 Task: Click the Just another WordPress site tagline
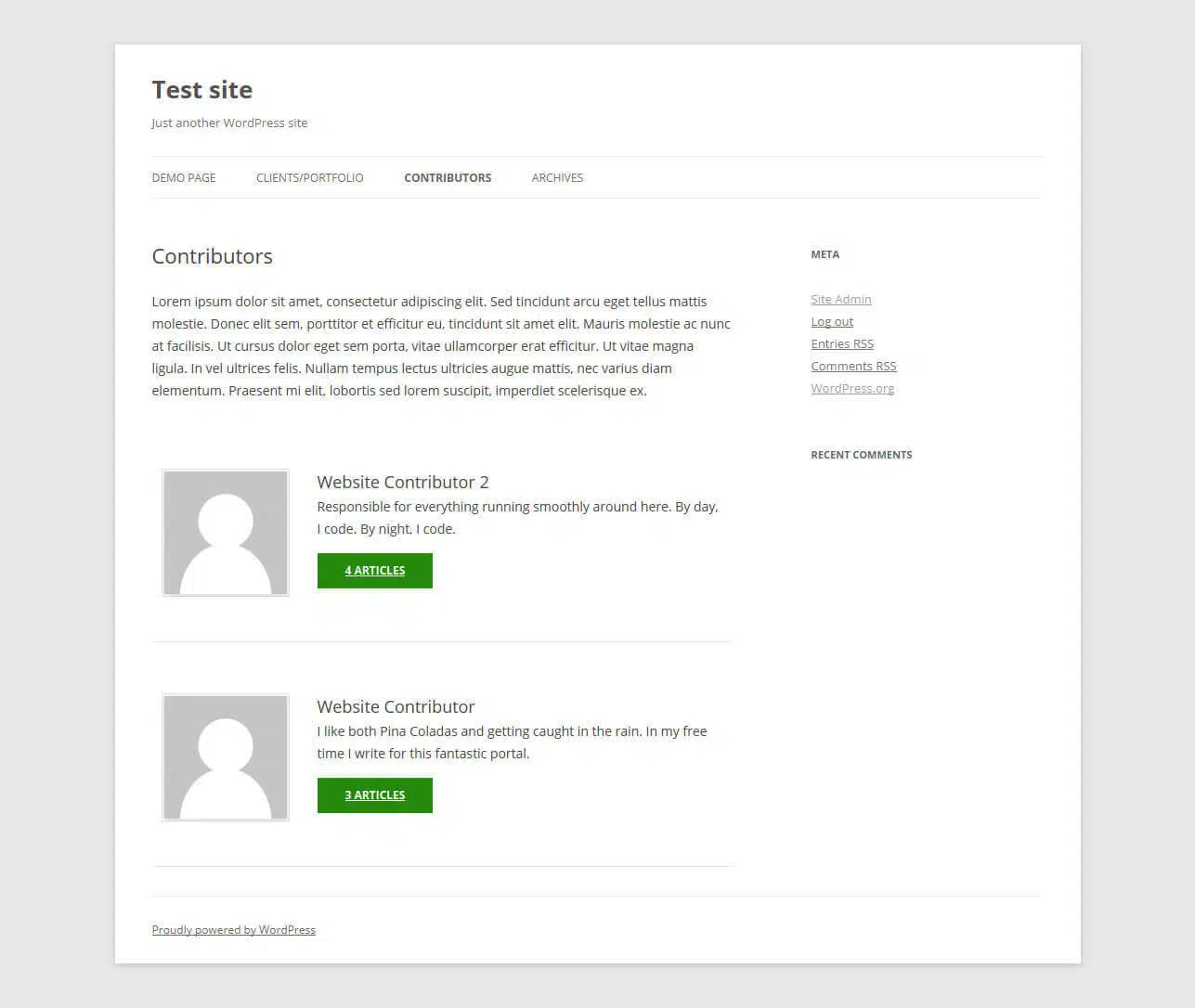pyautogui.click(x=229, y=123)
